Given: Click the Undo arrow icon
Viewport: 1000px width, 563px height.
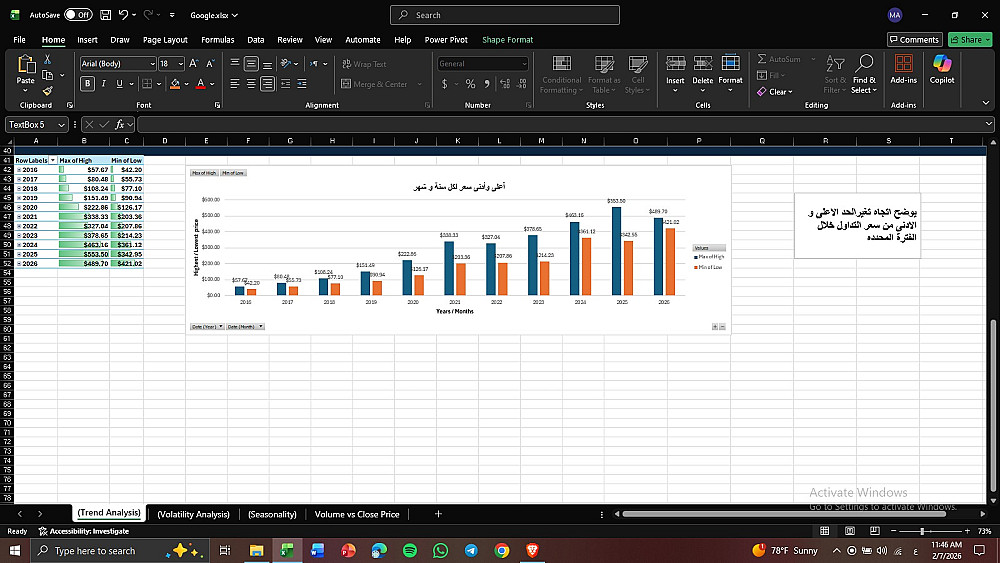Looking at the screenshot, I should click(x=124, y=15).
